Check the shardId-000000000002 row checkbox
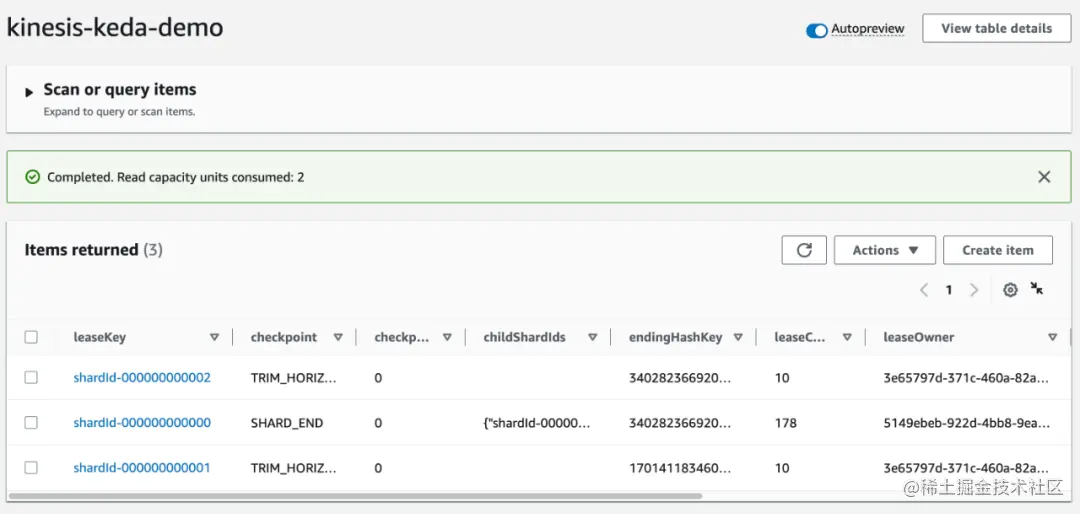 point(31,377)
